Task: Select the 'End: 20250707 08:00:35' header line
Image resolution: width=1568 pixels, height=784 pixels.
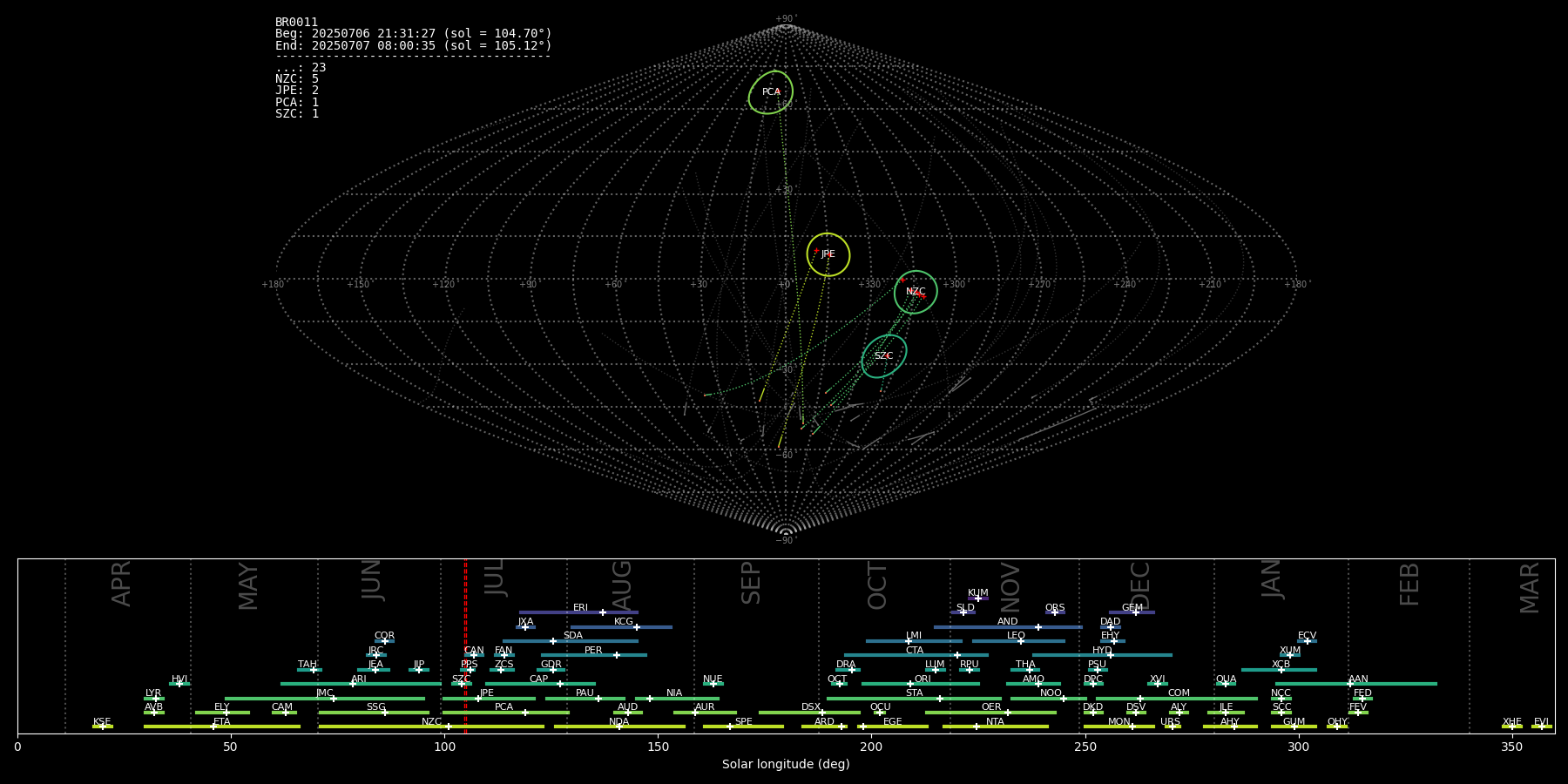Action: (414, 45)
